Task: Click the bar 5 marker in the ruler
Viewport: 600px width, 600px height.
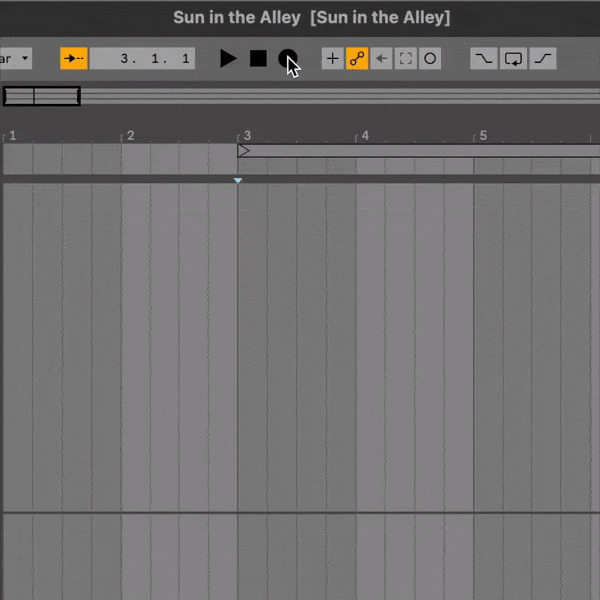Action: (483, 135)
